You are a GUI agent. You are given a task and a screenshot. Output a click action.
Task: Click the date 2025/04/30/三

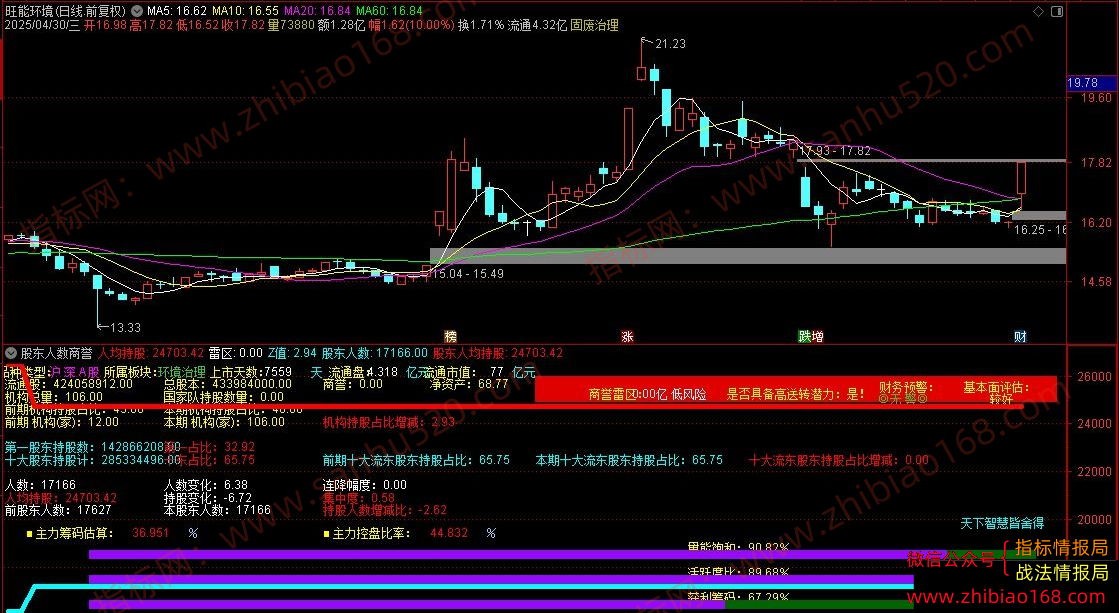(43, 25)
